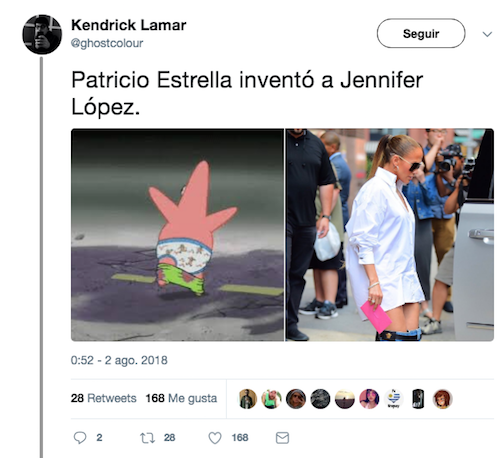This screenshot has width=500, height=458.
Task: Open the @ghostcolour handle link
Action: (x=107, y=43)
